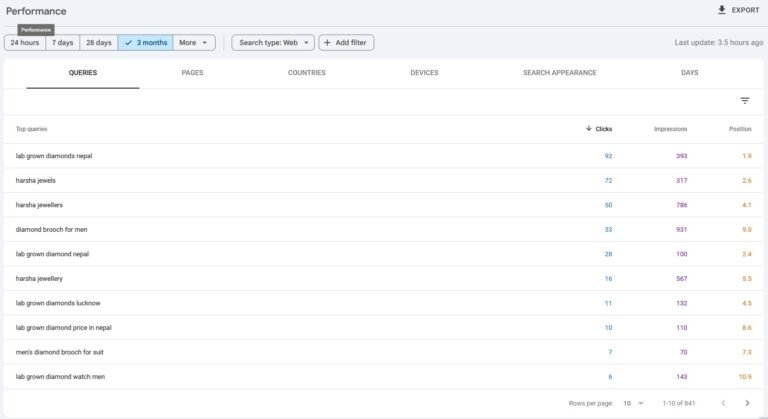Click the Export download icon
This screenshot has height=419, width=768.
[721, 10]
